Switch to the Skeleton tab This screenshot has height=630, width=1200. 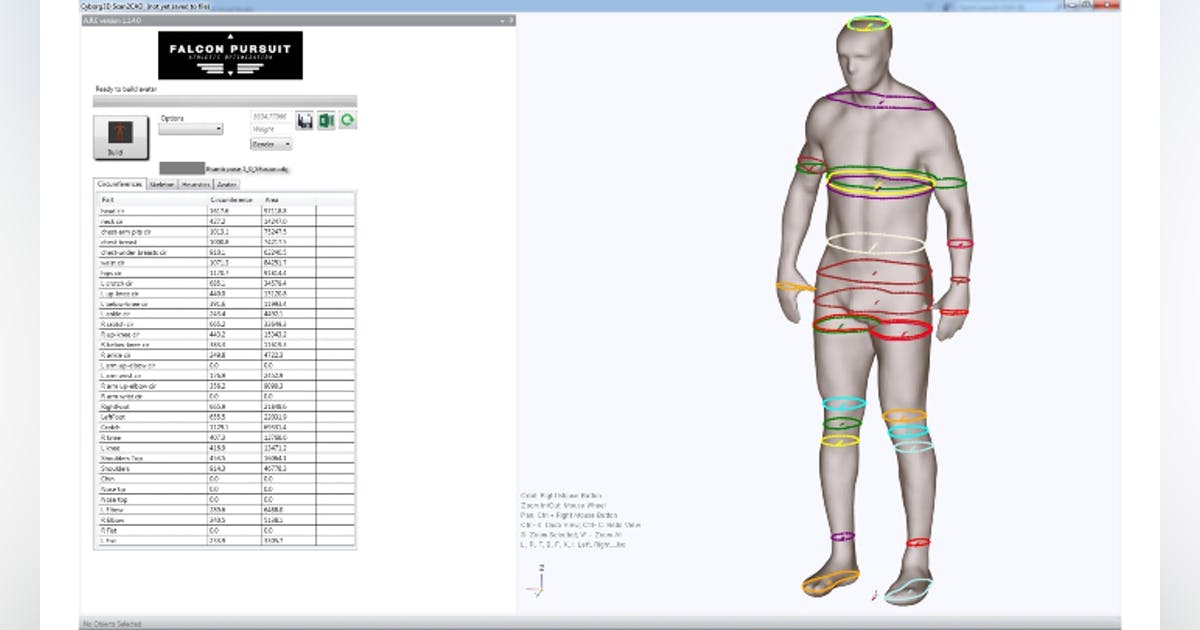[162, 184]
